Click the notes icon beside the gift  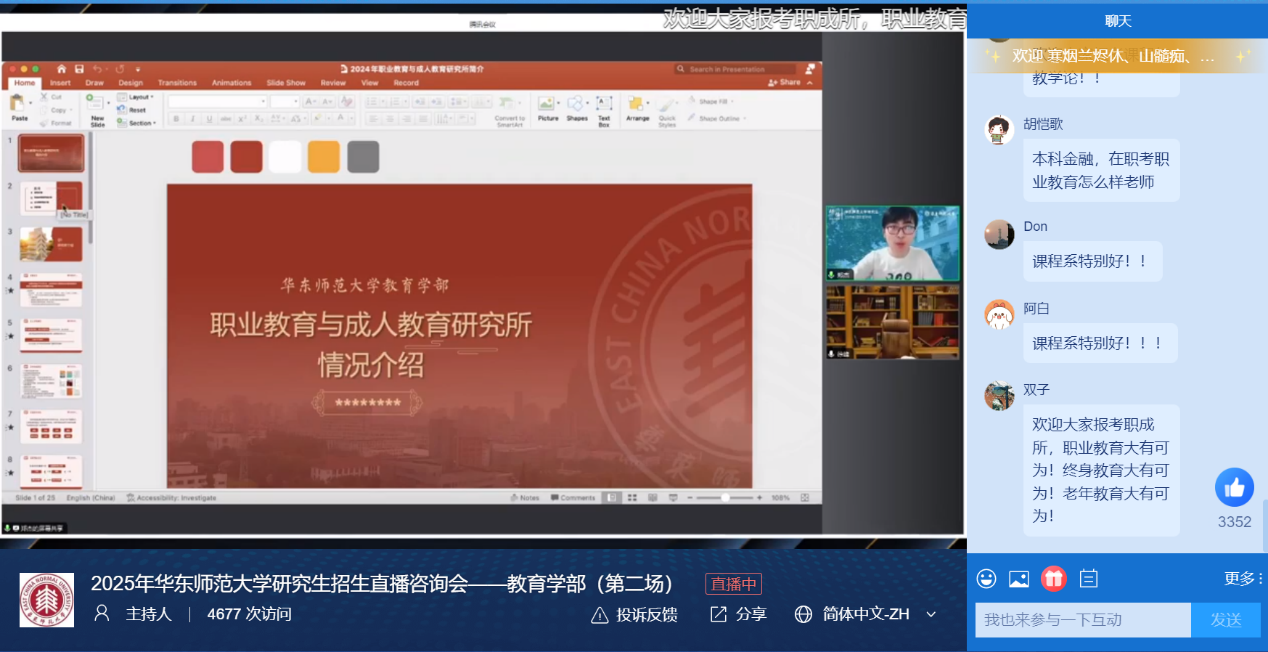1089,578
